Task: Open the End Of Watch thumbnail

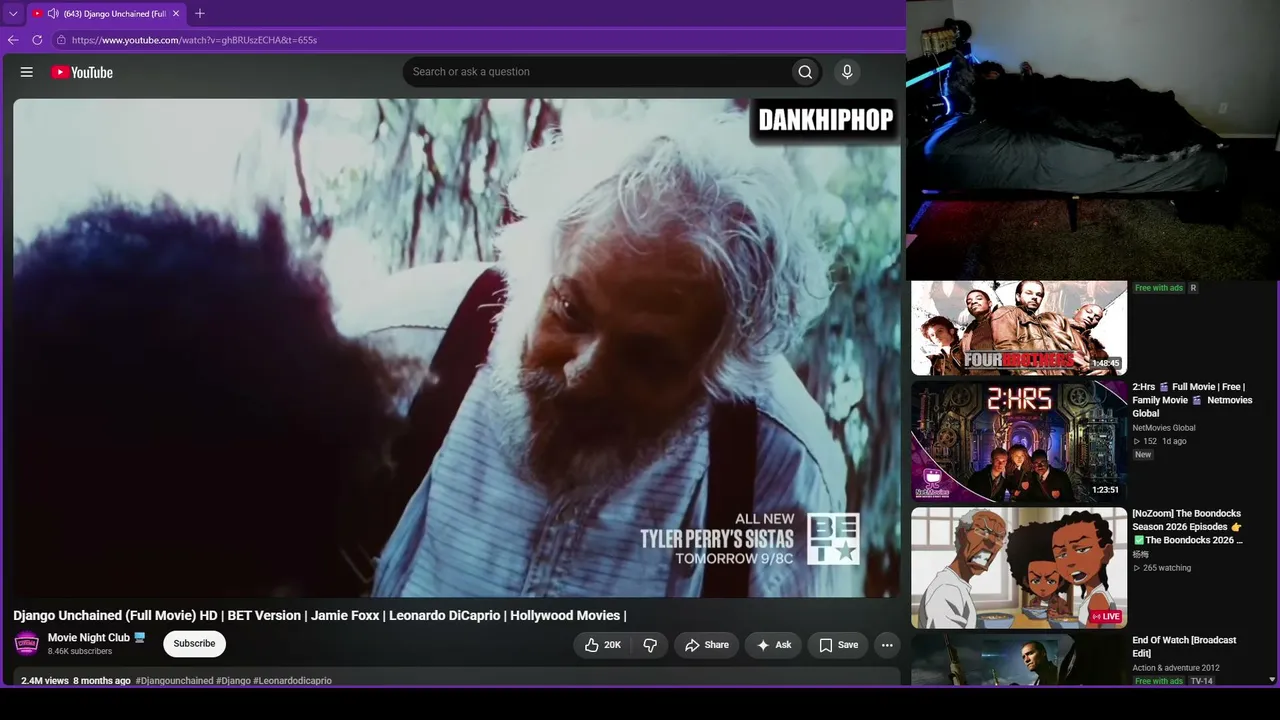Action: pyautogui.click(x=1019, y=660)
